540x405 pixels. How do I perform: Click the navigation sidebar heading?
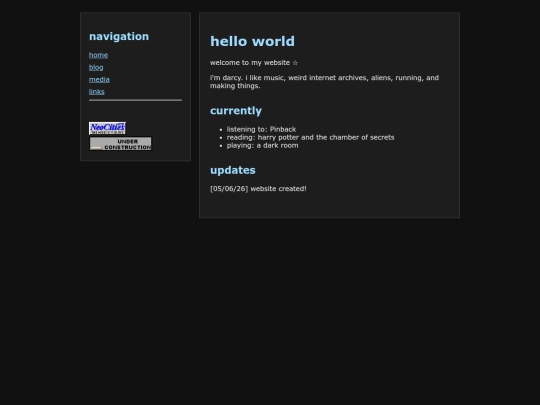coord(119,37)
